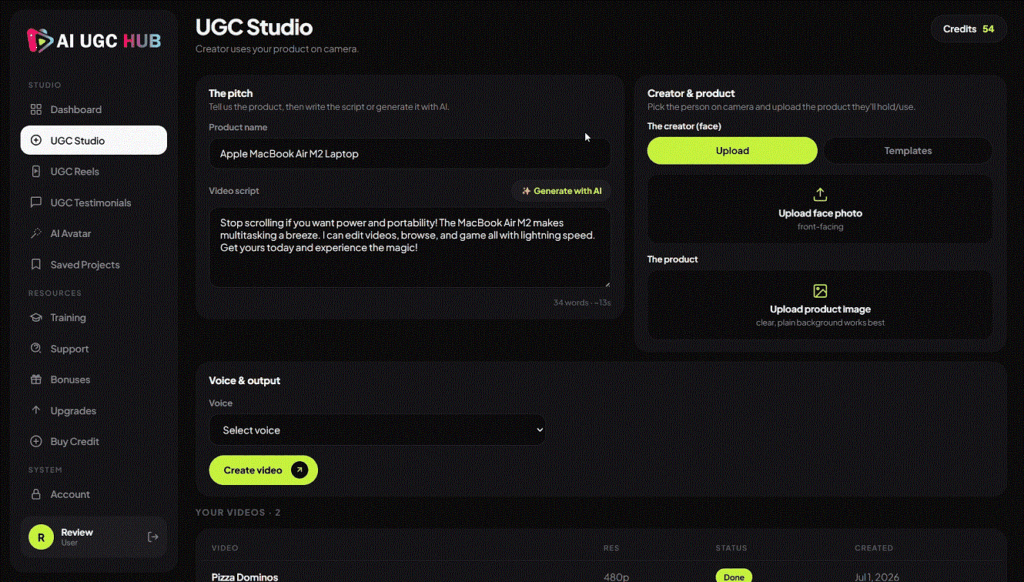Click the RES column header
This screenshot has width=1024, height=582.
coord(611,548)
